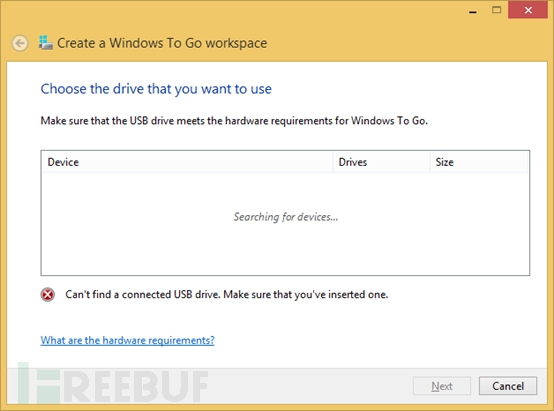Click the Searching for devices text
This screenshot has height=411, width=554.
point(286,217)
